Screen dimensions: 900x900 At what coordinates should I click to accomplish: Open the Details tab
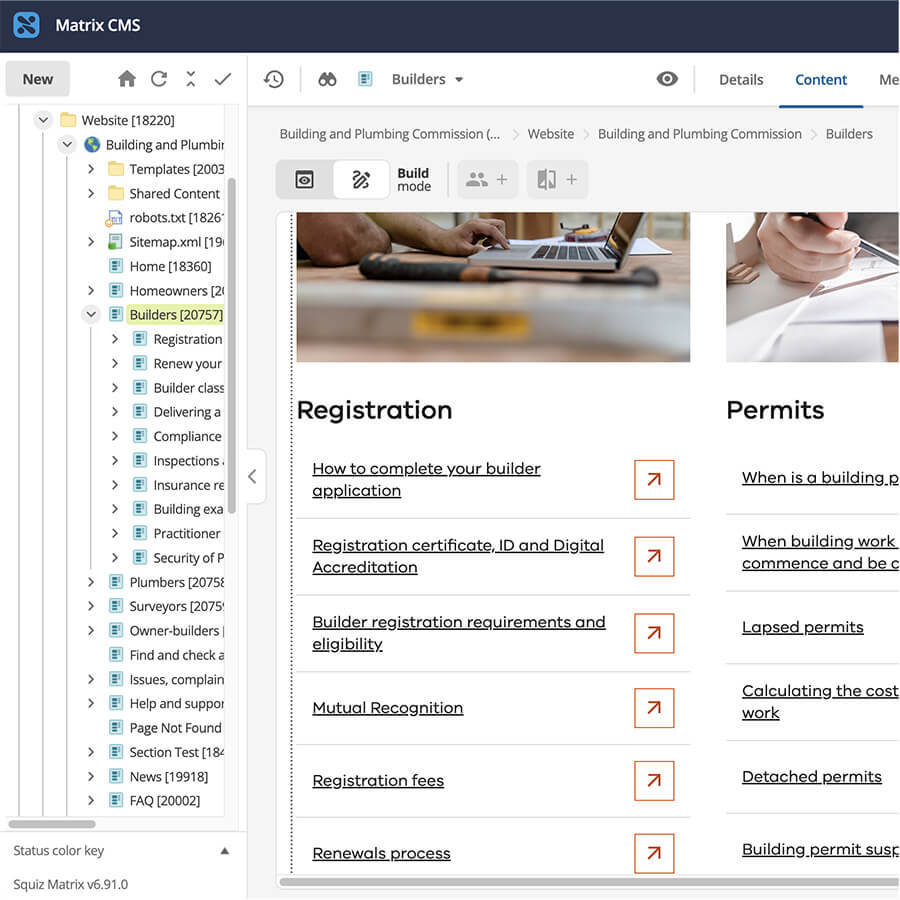click(741, 80)
